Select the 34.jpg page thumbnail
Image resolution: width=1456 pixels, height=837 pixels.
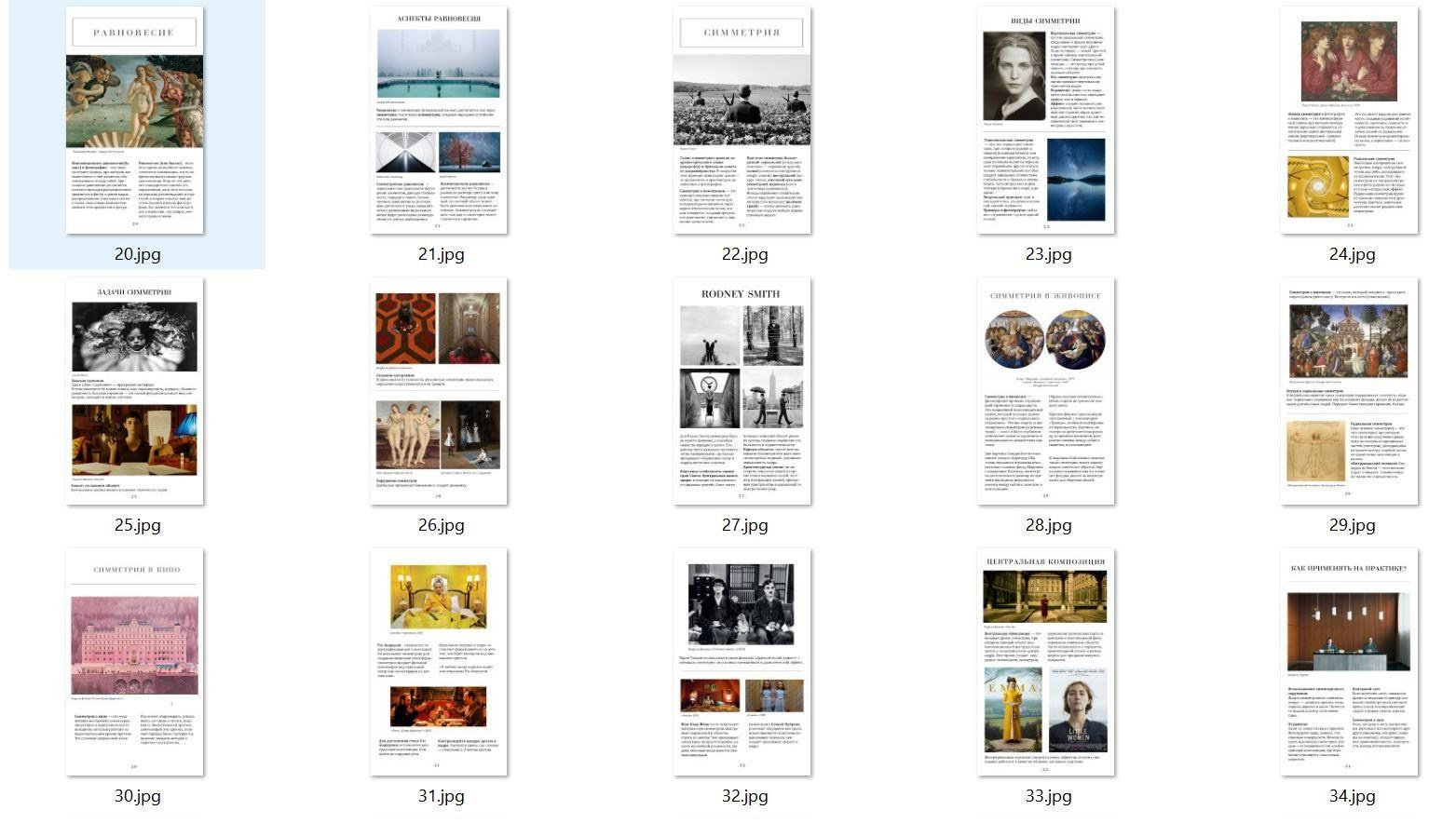(x=1350, y=662)
